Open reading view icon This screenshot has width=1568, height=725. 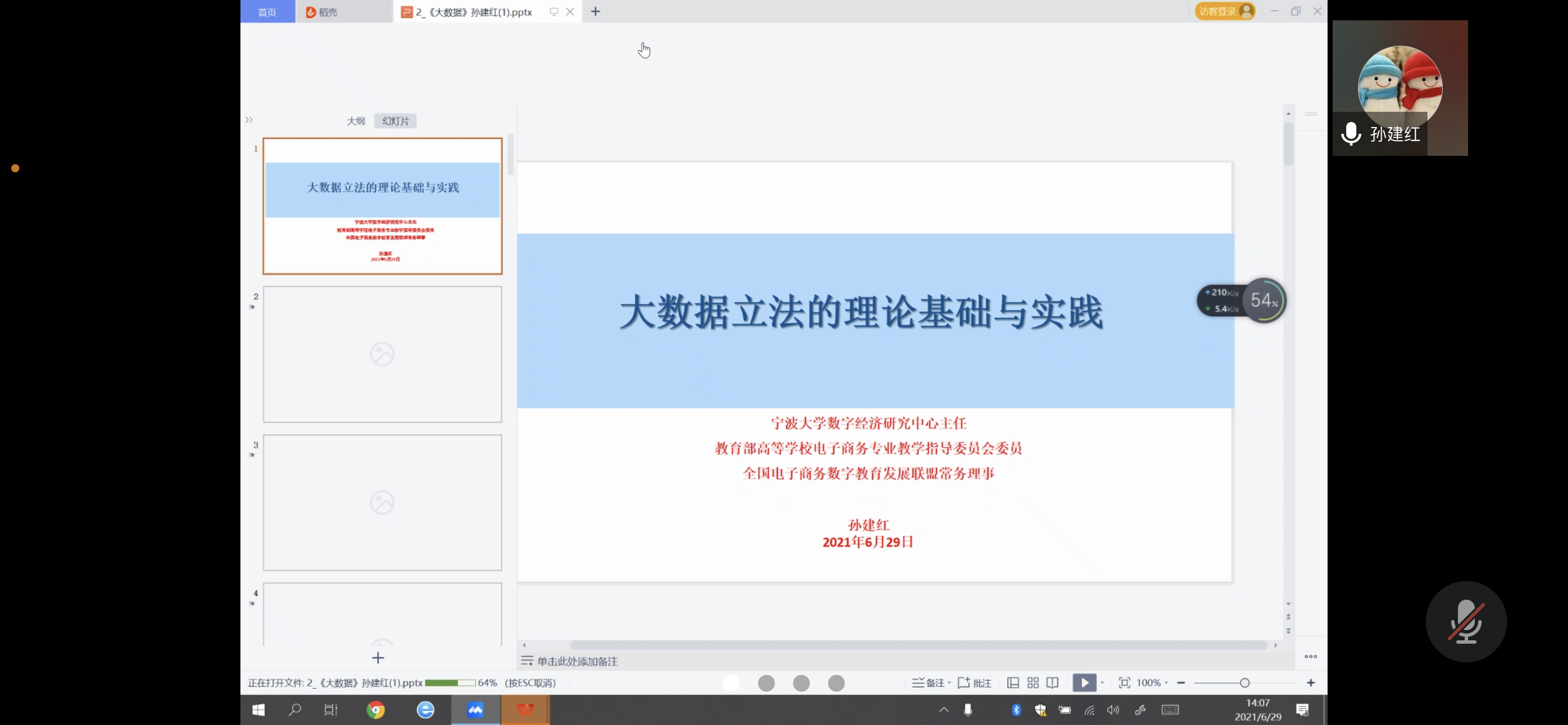point(1053,683)
